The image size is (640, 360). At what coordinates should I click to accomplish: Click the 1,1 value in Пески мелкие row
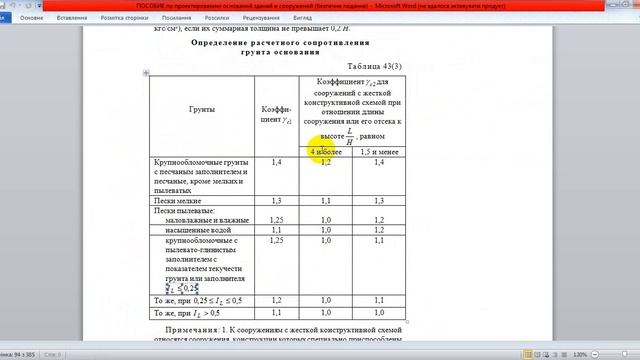326,201
